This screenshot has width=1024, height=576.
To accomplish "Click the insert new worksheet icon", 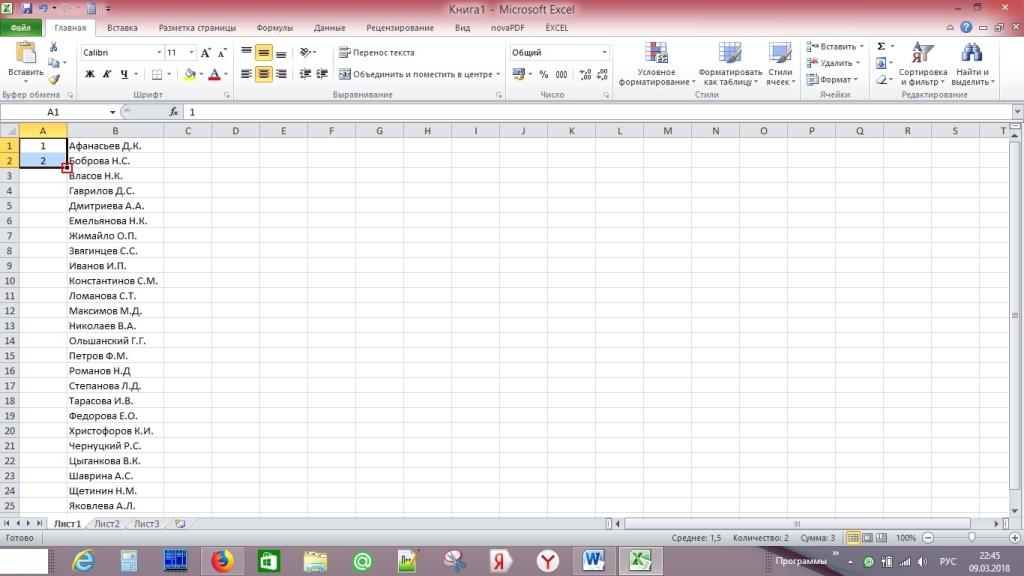I will point(180,524).
